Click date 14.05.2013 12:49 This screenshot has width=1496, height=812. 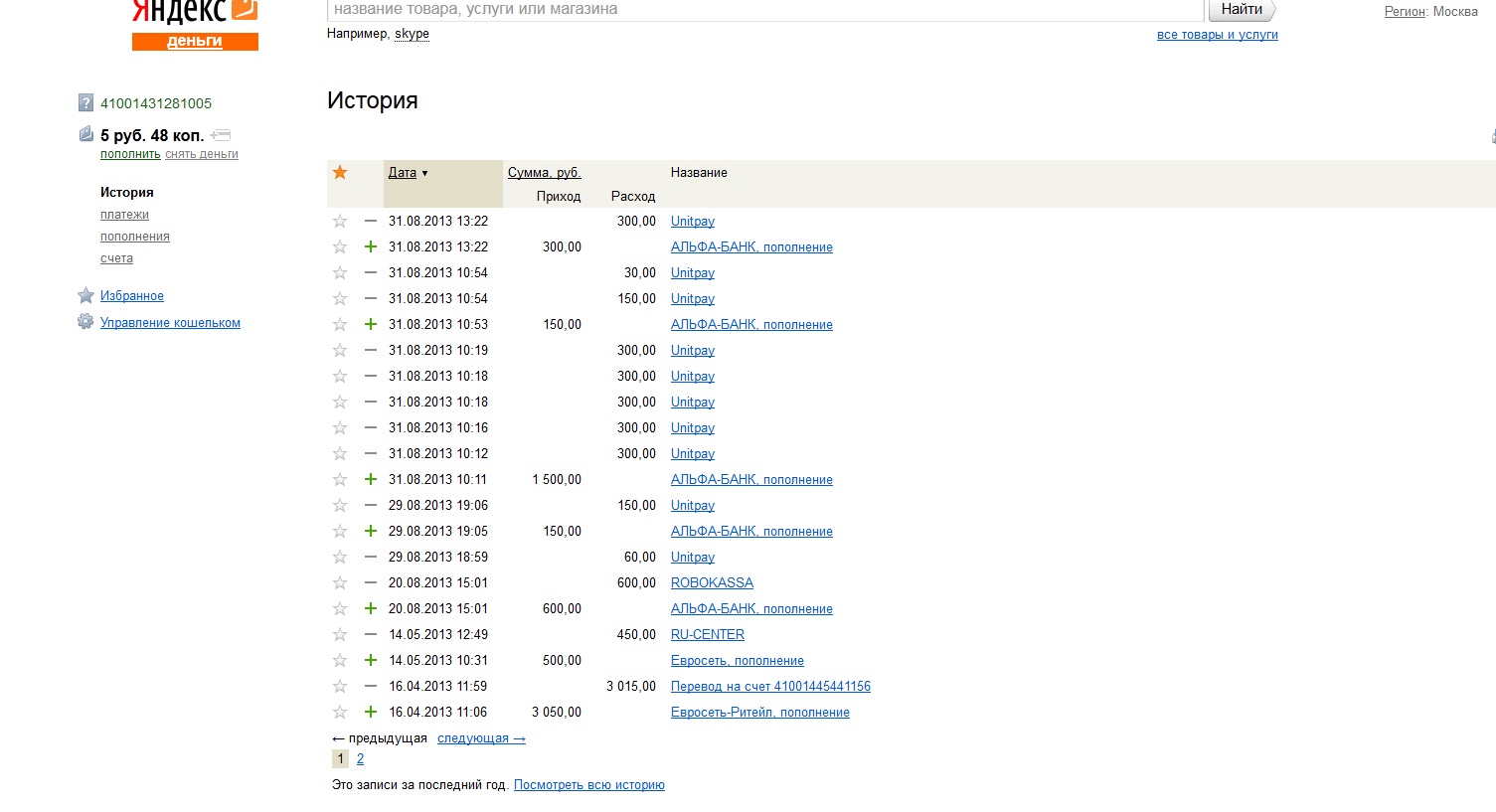(x=438, y=634)
